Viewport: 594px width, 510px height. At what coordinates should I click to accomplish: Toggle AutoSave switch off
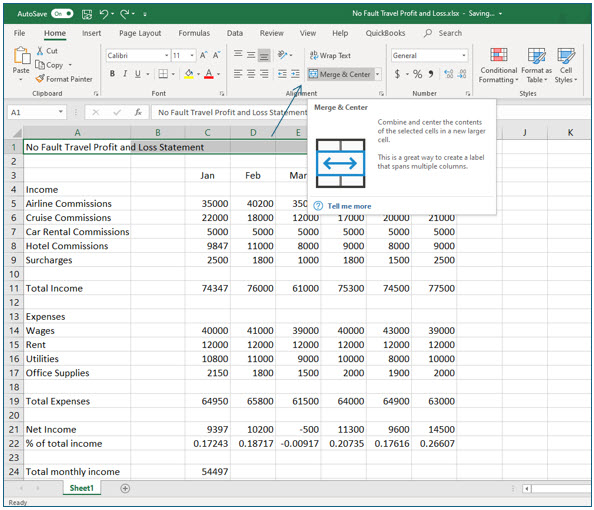(62, 14)
